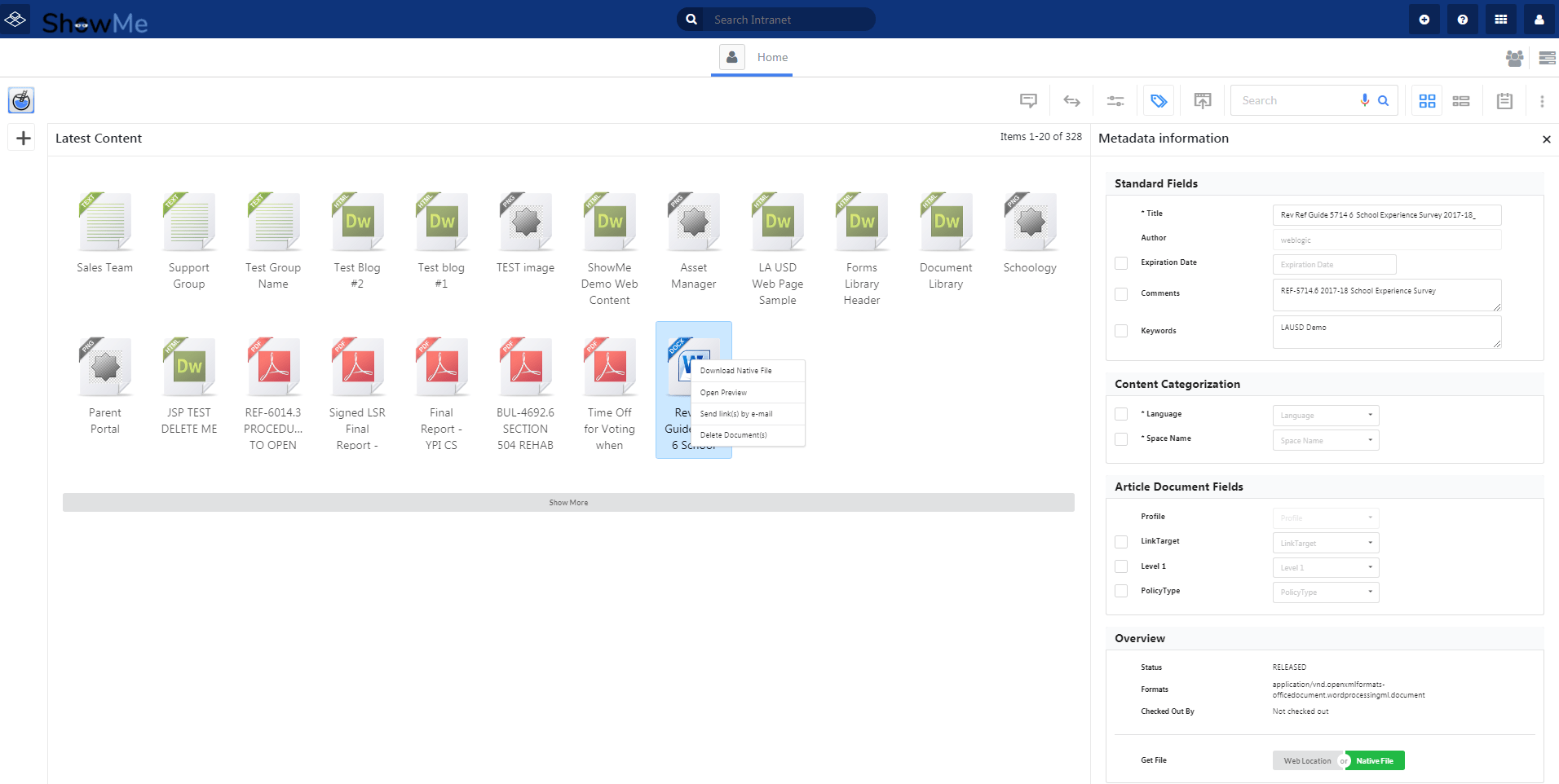Check the Keywords field checkbox
The image size is (1559, 784).
click(x=1121, y=331)
